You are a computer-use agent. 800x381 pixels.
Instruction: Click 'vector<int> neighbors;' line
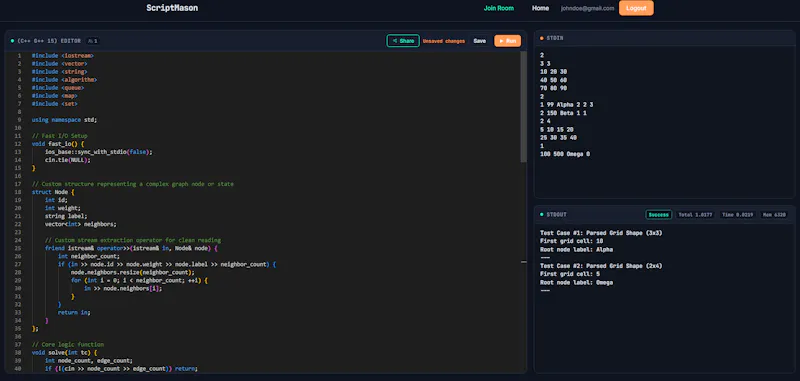tap(80, 224)
